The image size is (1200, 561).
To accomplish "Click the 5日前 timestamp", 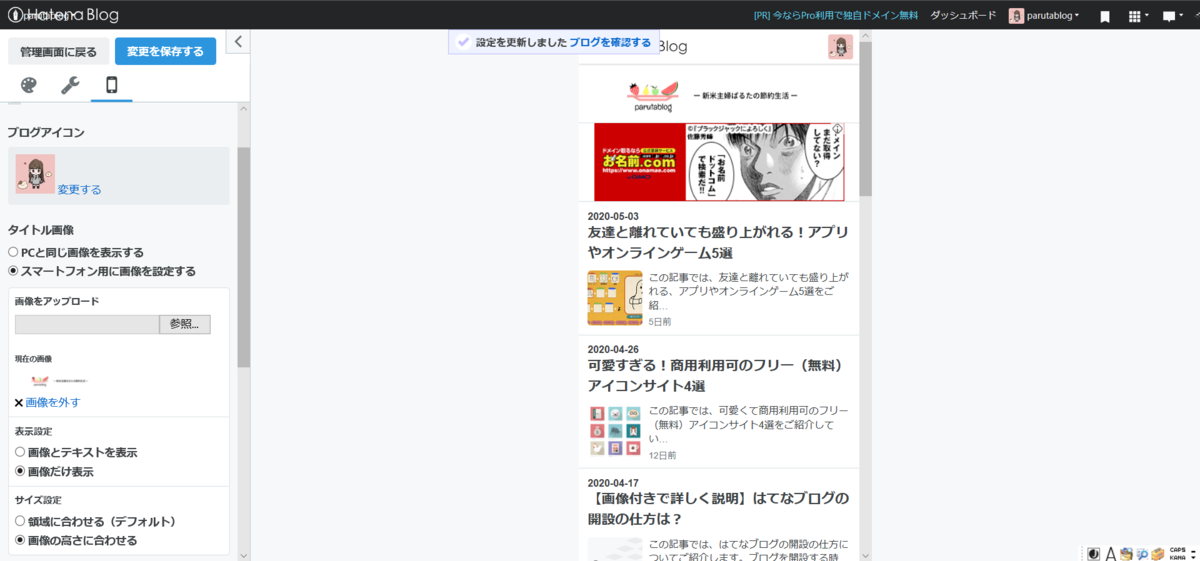I will tap(660, 322).
